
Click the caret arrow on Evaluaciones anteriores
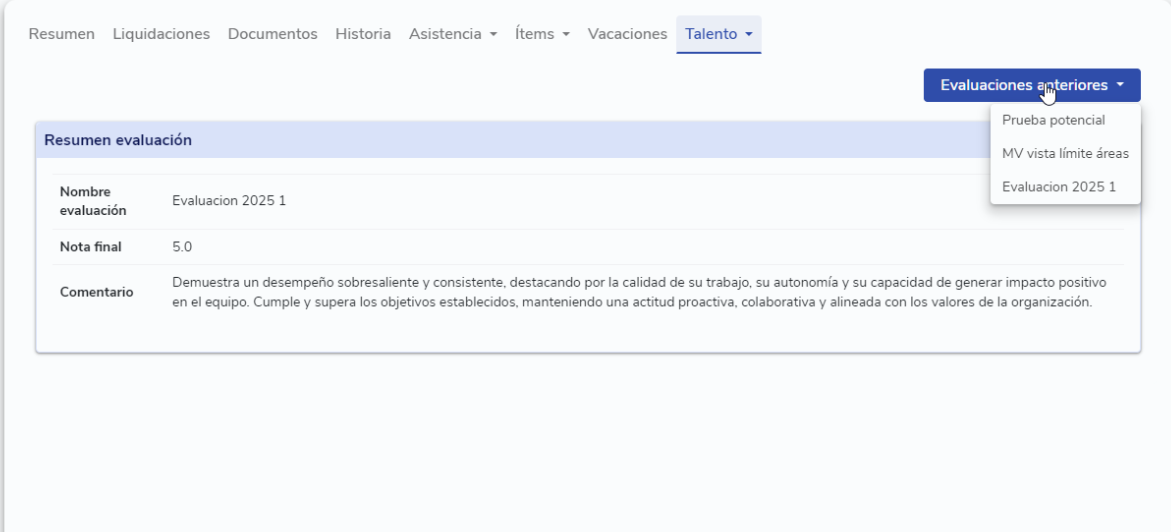click(1120, 85)
